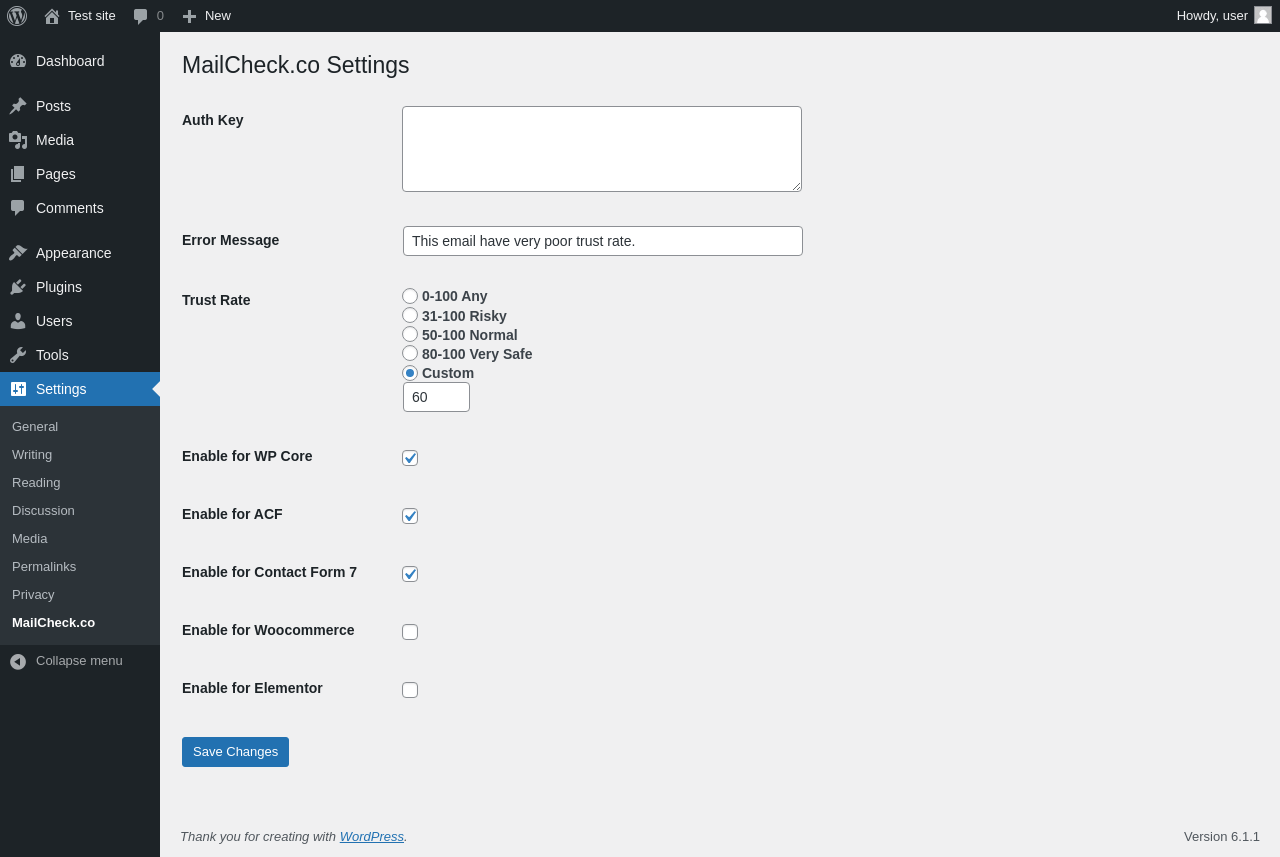Image resolution: width=1280 pixels, height=857 pixels.
Task: Open the MailCheck.co submenu item
Action: coord(53,622)
